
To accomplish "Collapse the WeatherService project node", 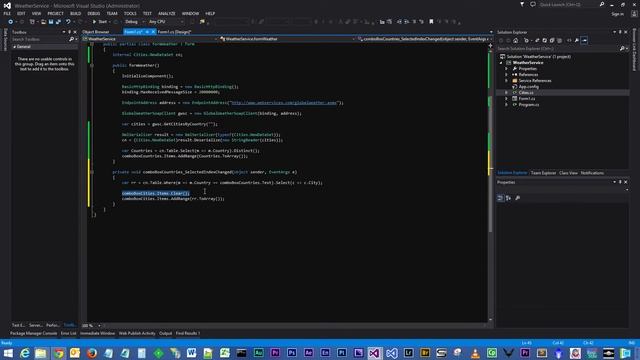I will click(x=501, y=63).
